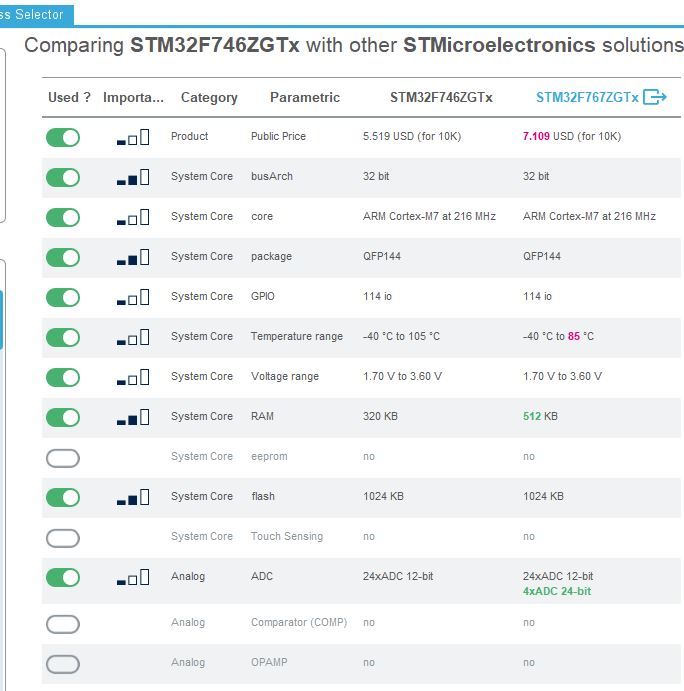Set importance bars for RAM row
This screenshot has width=684, height=691.
tap(133, 417)
